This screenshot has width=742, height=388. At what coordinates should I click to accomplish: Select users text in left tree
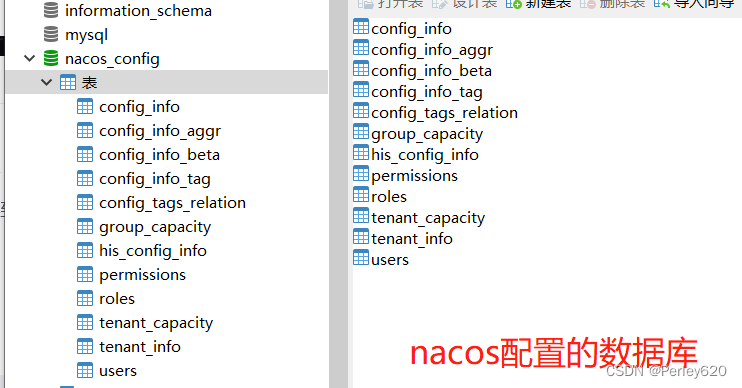click(x=118, y=371)
